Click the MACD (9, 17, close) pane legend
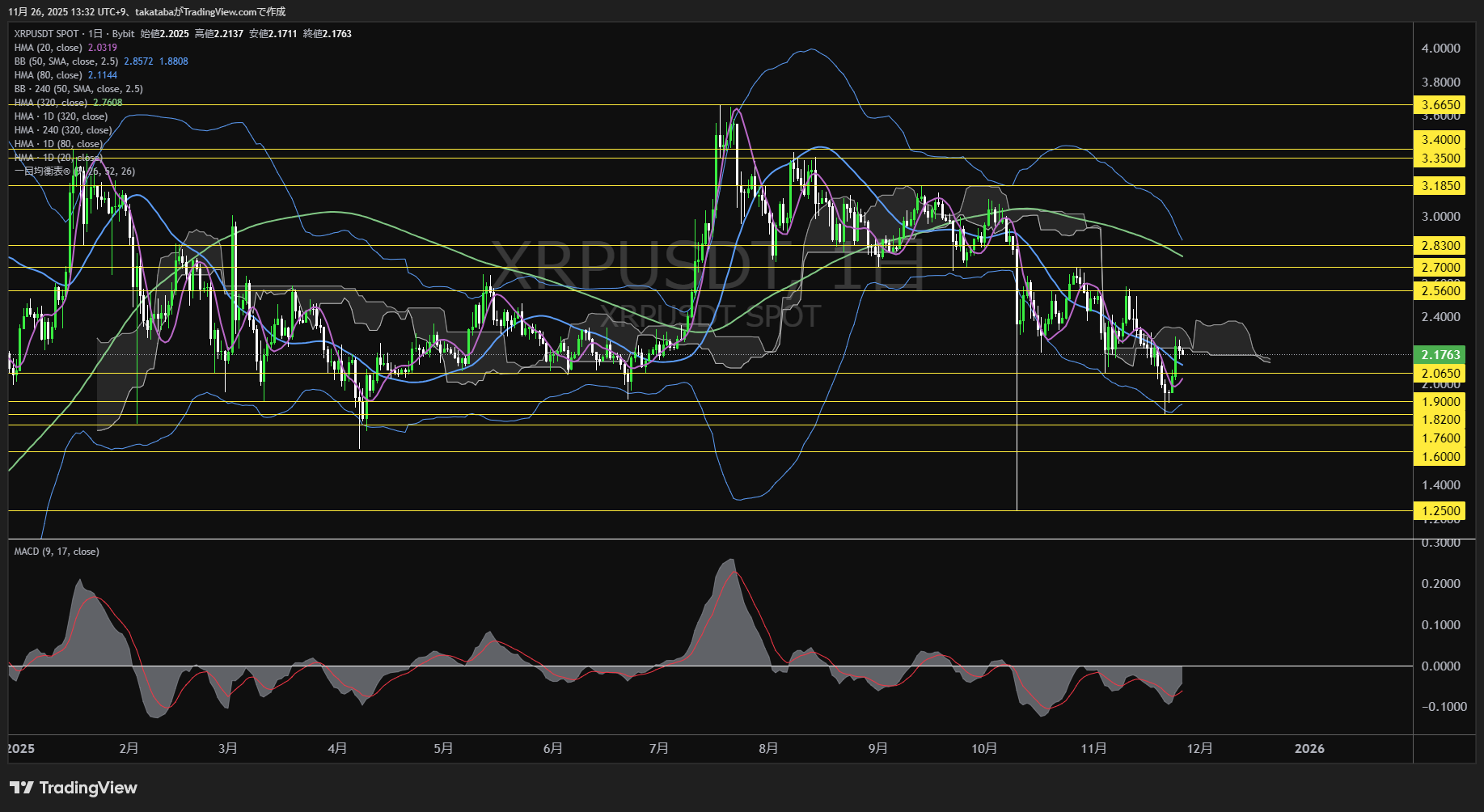 (x=55, y=551)
